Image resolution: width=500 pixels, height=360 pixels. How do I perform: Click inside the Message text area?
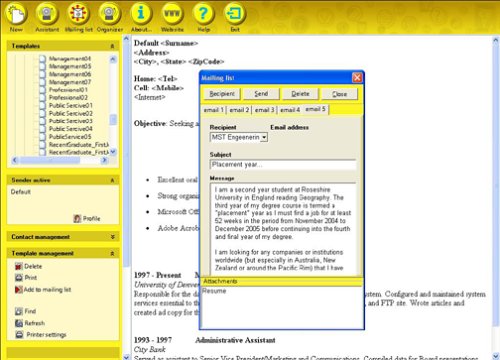[283, 229]
